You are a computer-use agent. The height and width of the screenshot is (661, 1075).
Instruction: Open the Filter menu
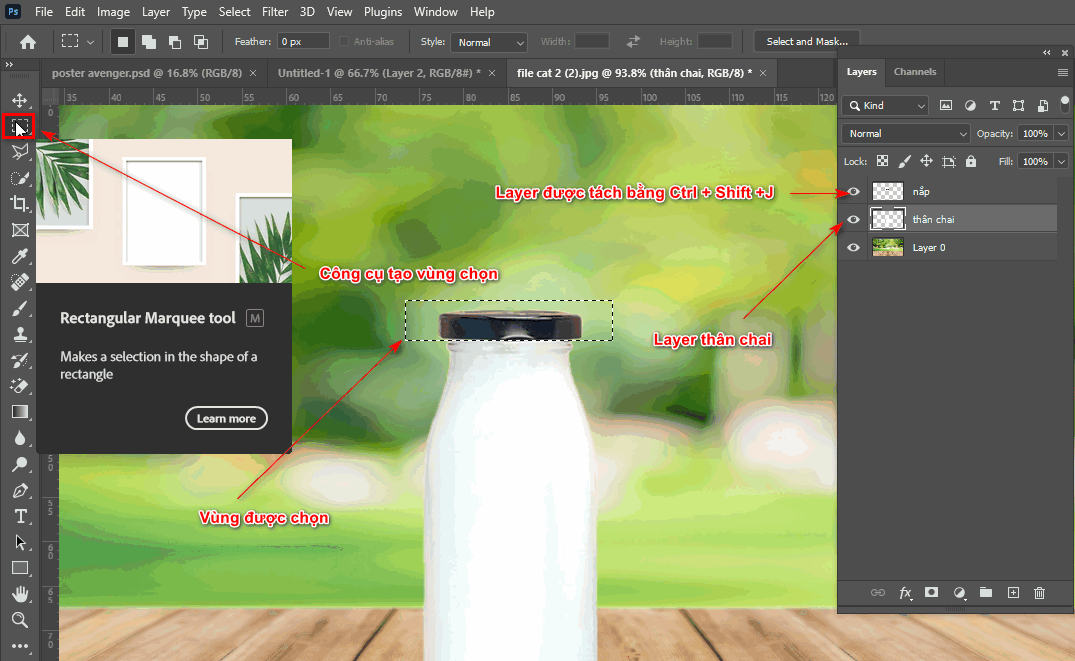(275, 12)
